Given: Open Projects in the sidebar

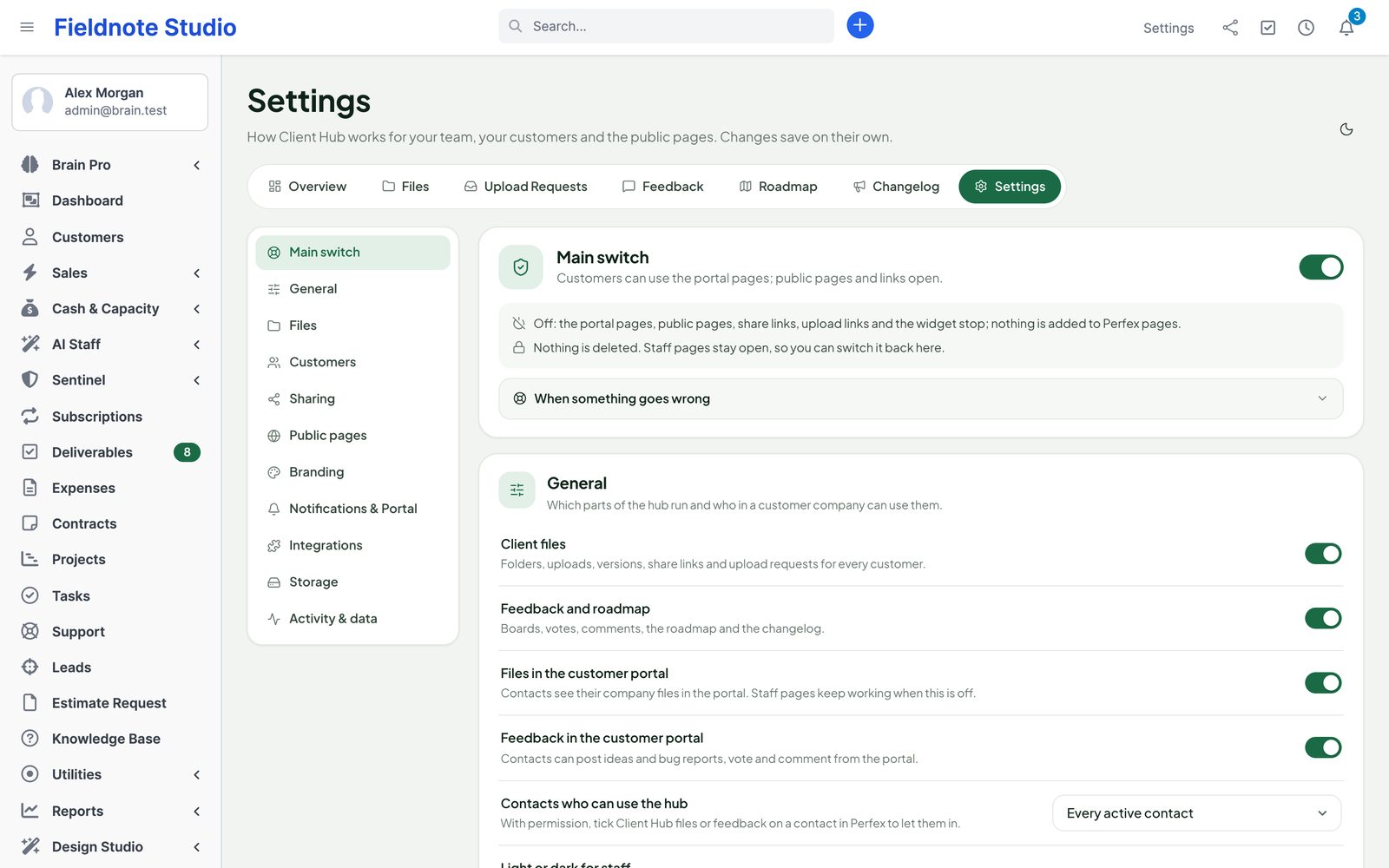Looking at the screenshot, I should 110,560.
